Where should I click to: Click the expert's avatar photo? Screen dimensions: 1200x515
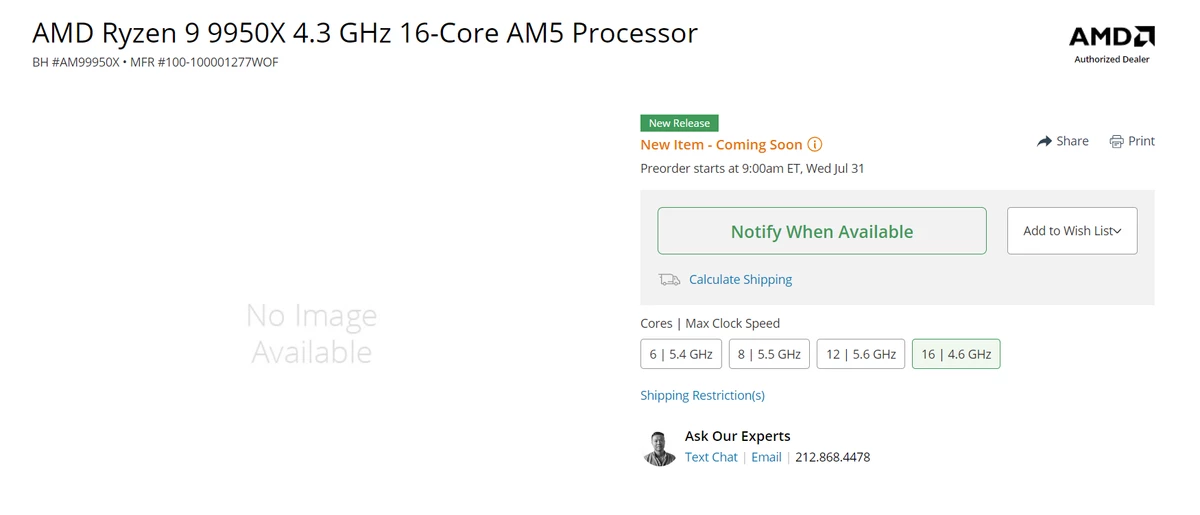(660, 447)
